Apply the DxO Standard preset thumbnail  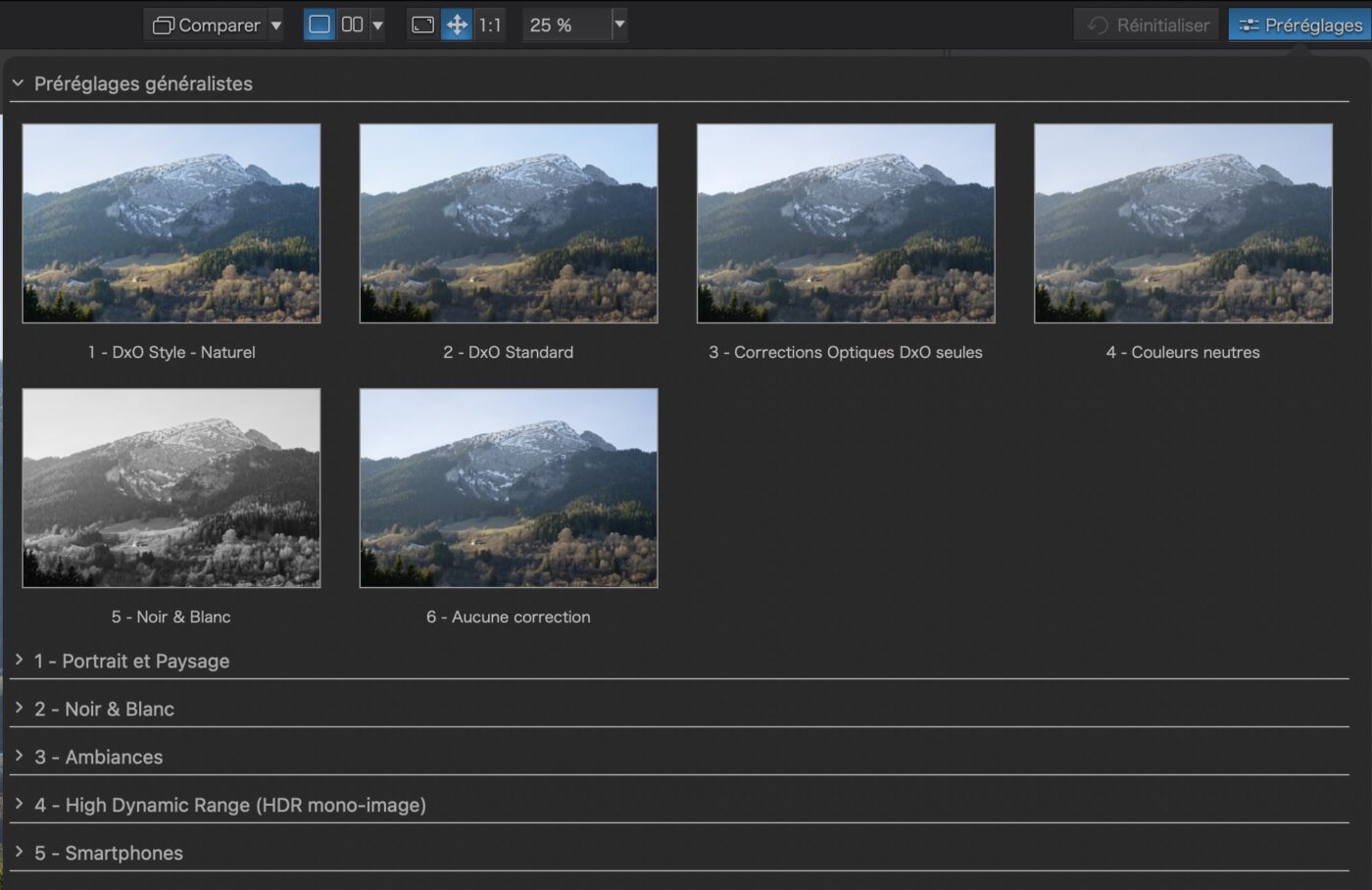pyautogui.click(x=509, y=222)
